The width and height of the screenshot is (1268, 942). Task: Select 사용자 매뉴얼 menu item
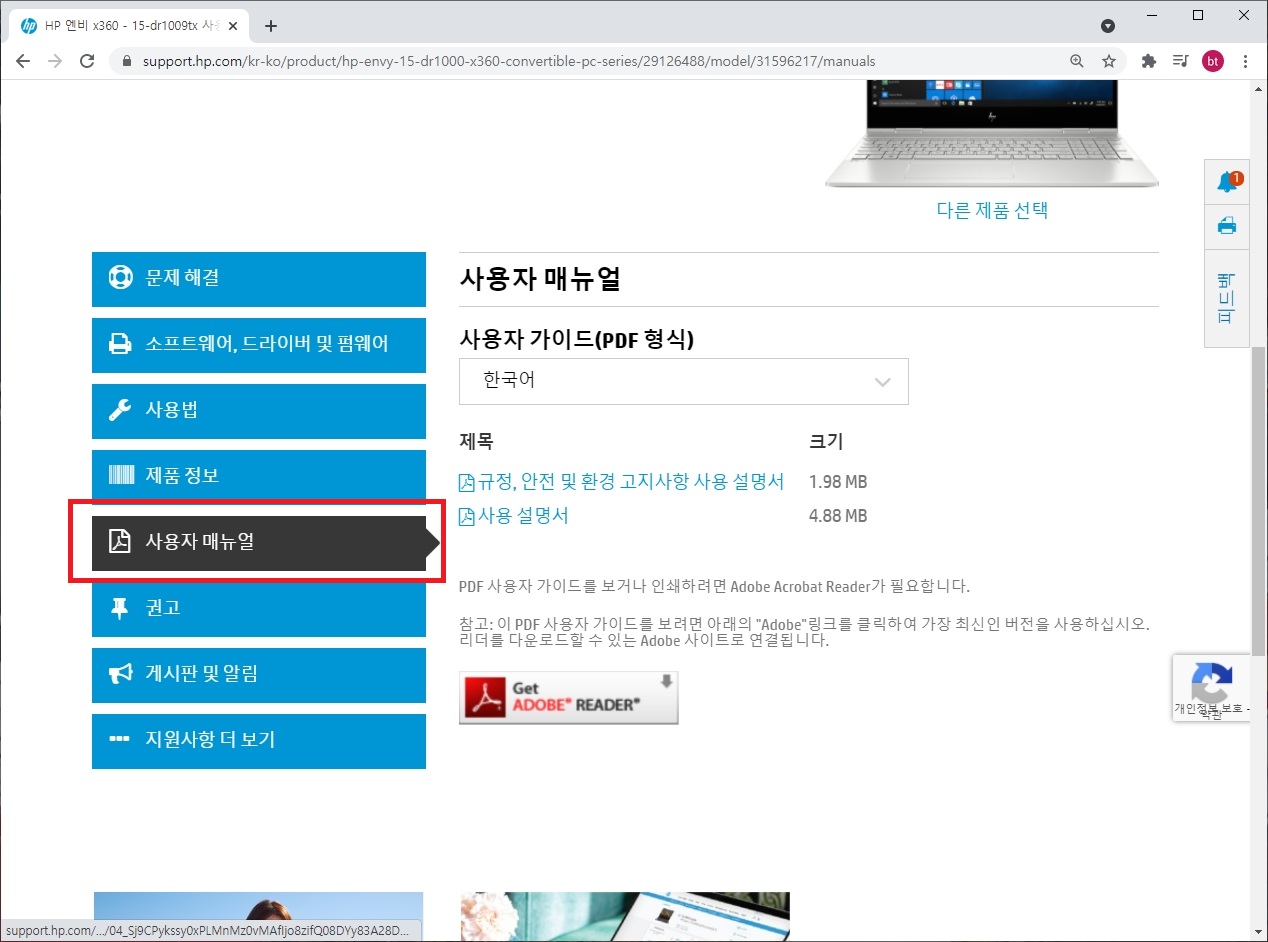pos(259,542)
